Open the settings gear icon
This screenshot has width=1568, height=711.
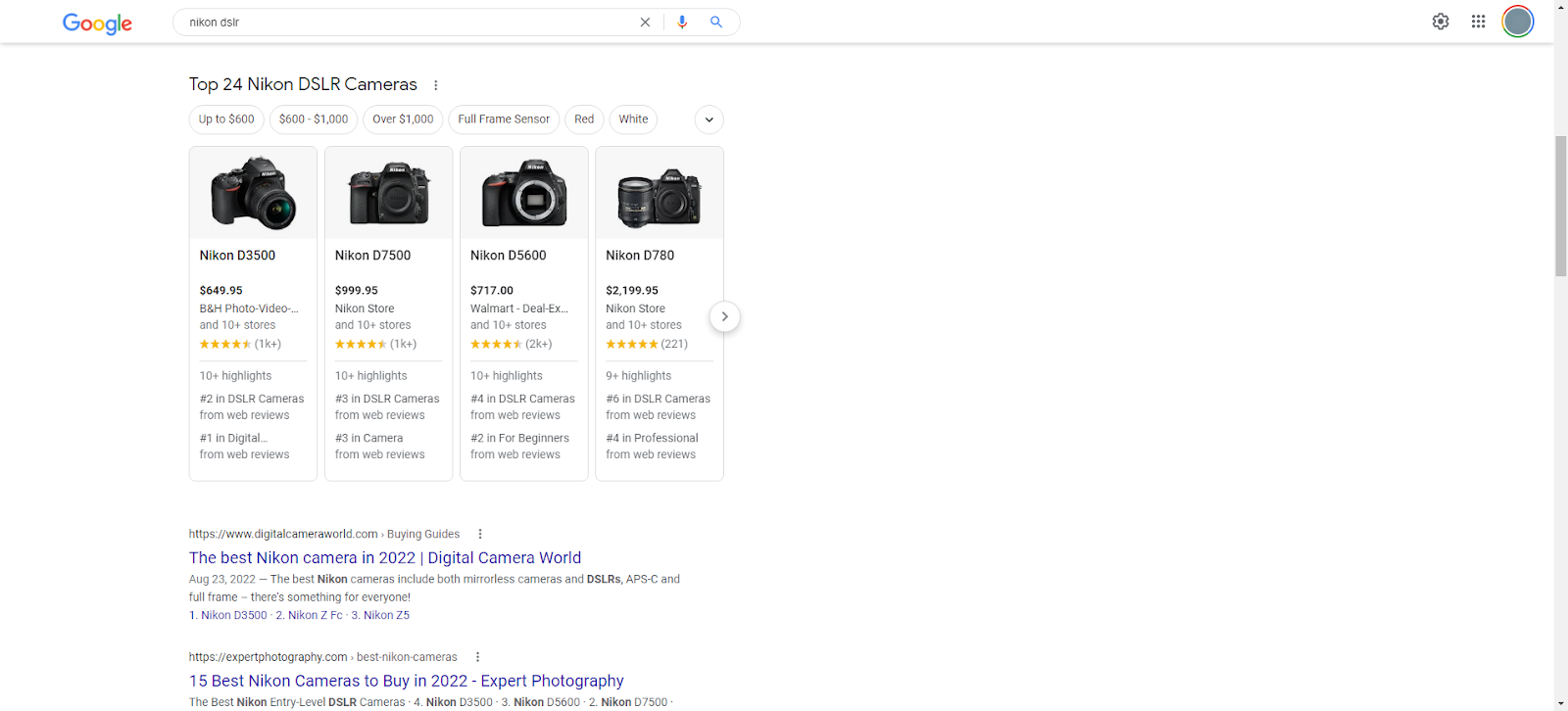tap(1441, 22)
